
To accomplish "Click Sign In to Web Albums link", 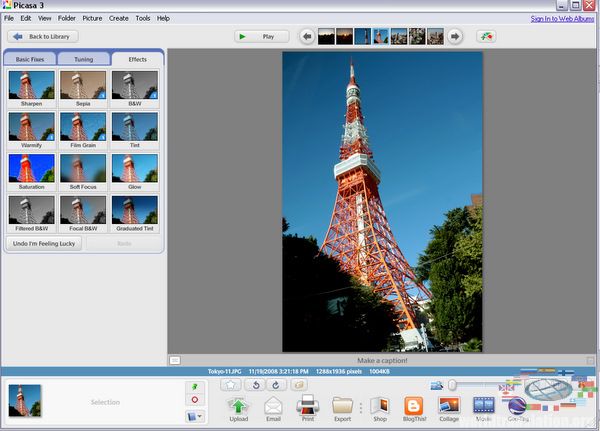I will [x=562, y=18].
